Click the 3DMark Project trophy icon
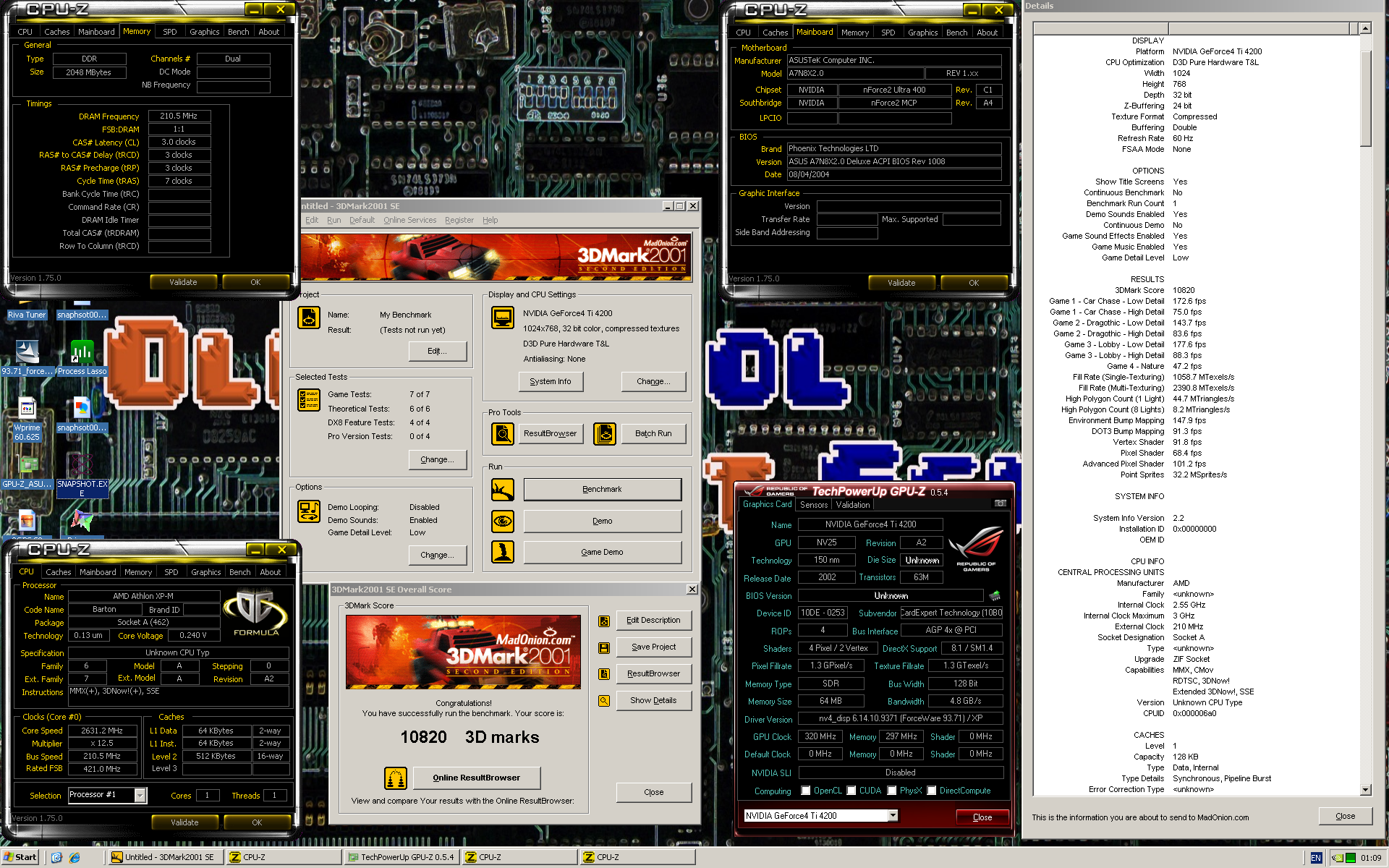Image resolution: width=1389 pixels, height=868 pixels. click(x=309, y=318)
